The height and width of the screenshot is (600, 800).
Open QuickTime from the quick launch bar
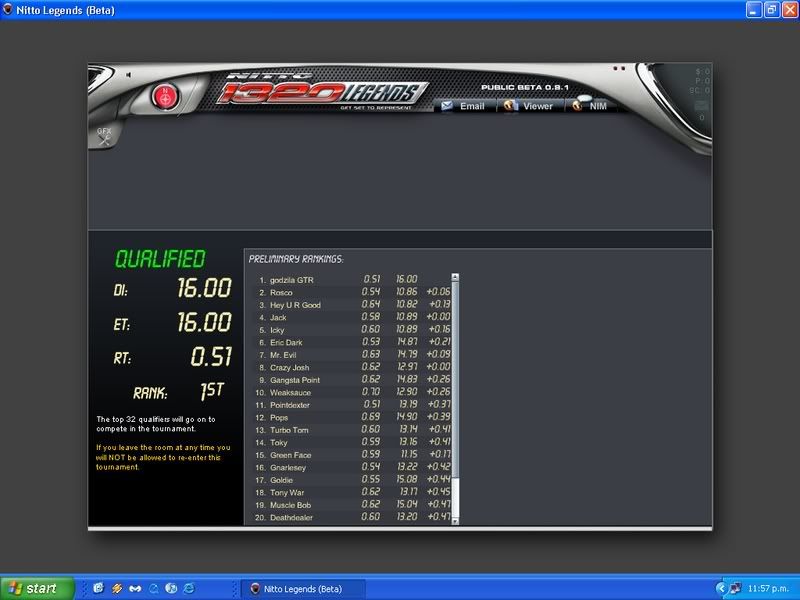click(x=155, y=588)
